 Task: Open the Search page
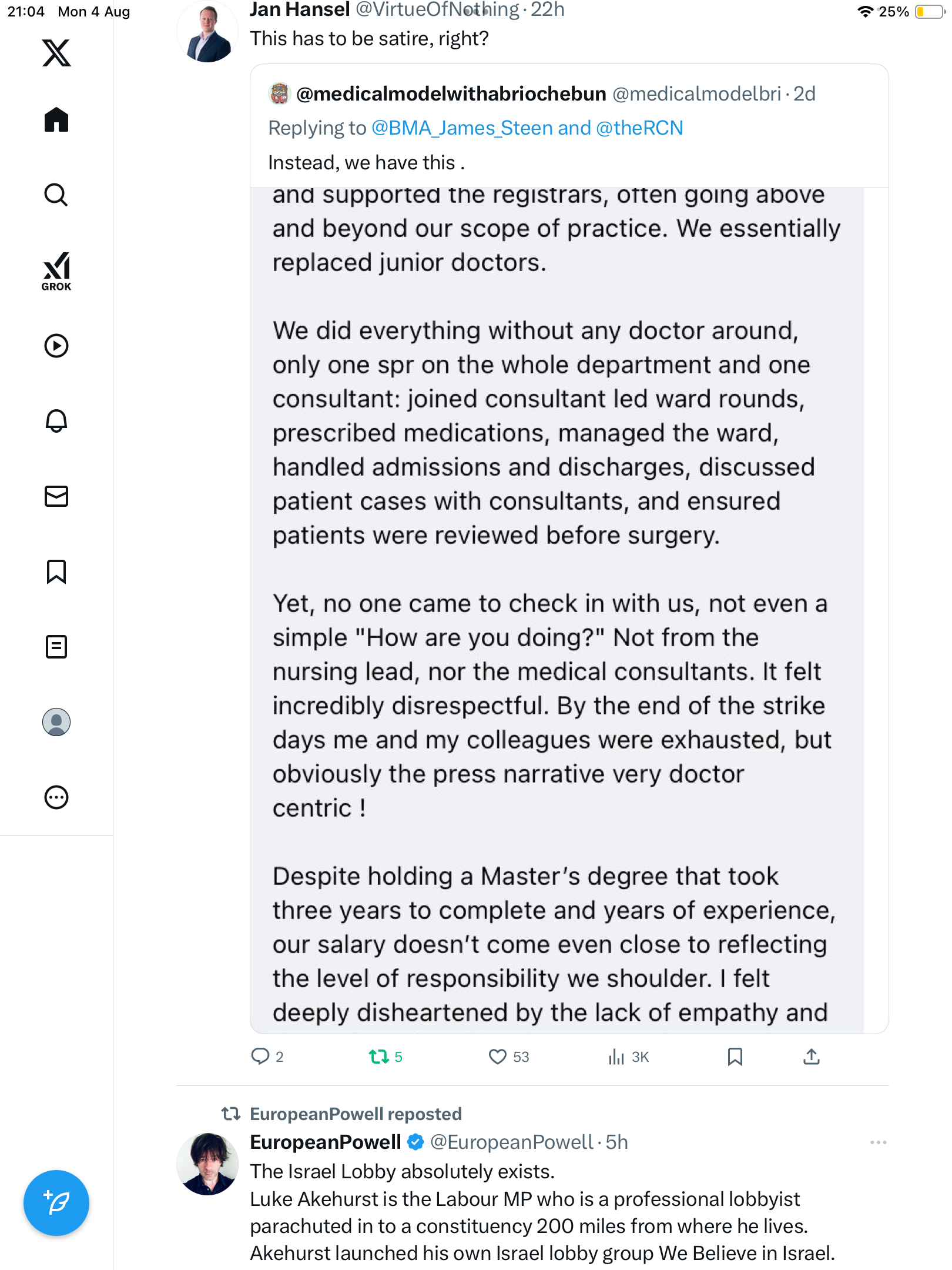pyautogui.click(x=56, y=195)
